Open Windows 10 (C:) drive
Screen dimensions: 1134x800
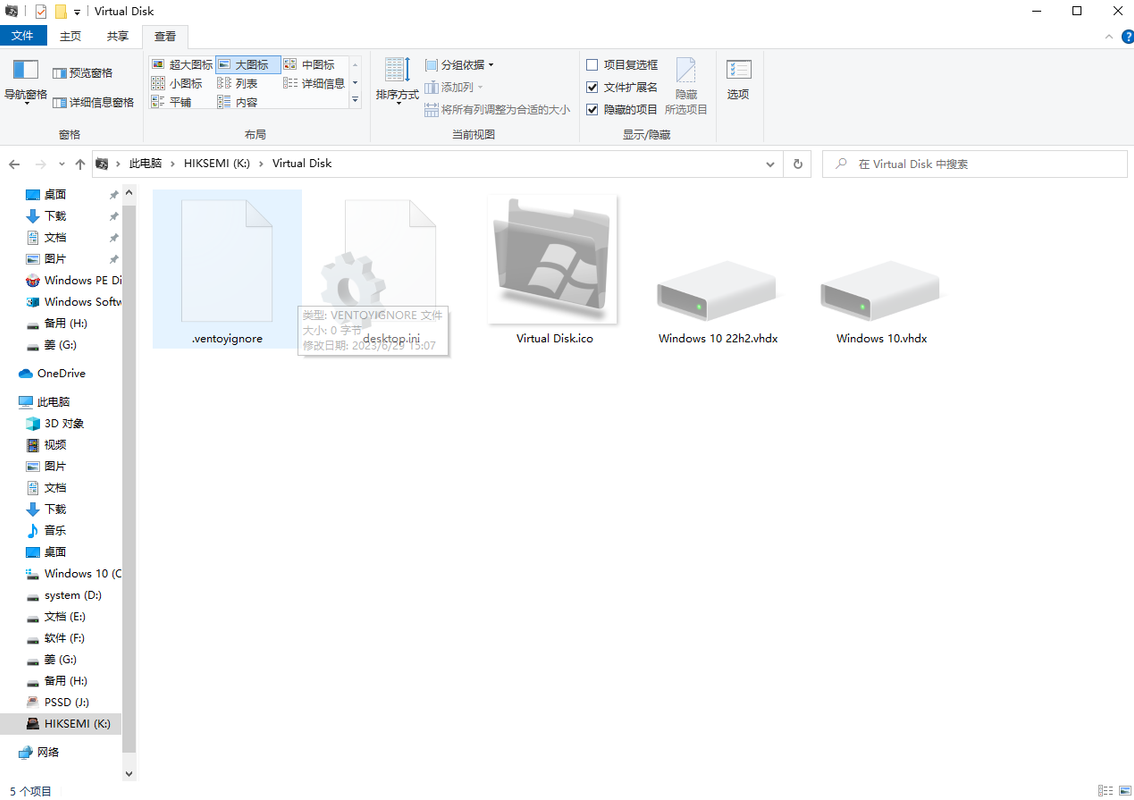[x=73, y=574]
